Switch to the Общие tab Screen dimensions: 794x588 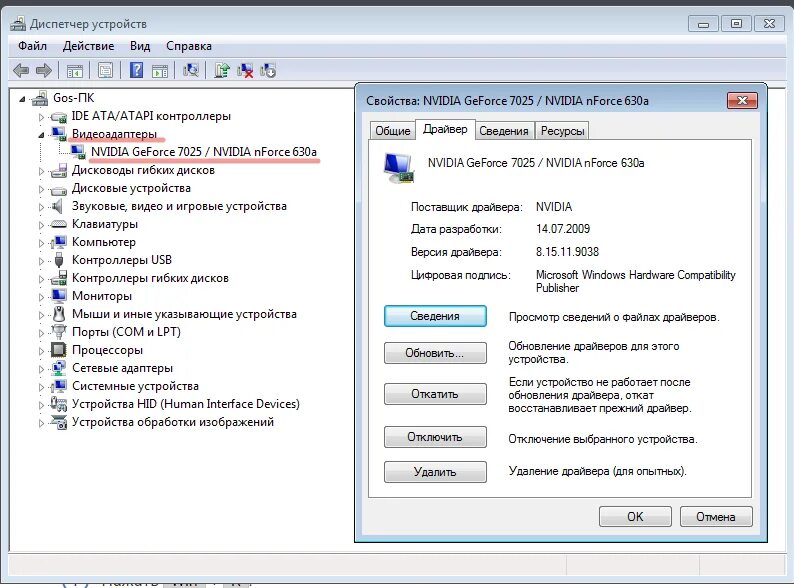(x=392, y=131)
